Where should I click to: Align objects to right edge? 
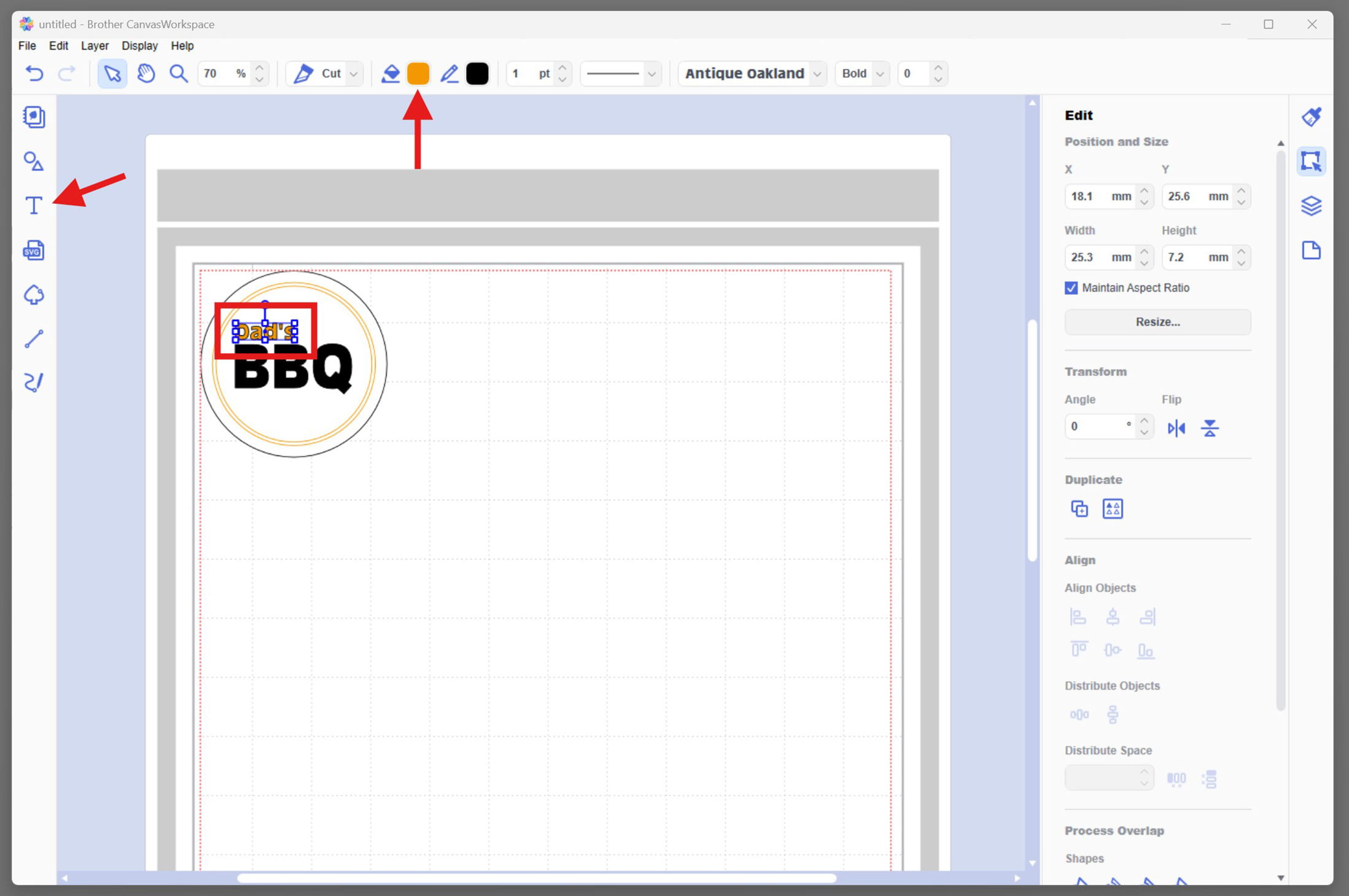[x=1146, y=617]
